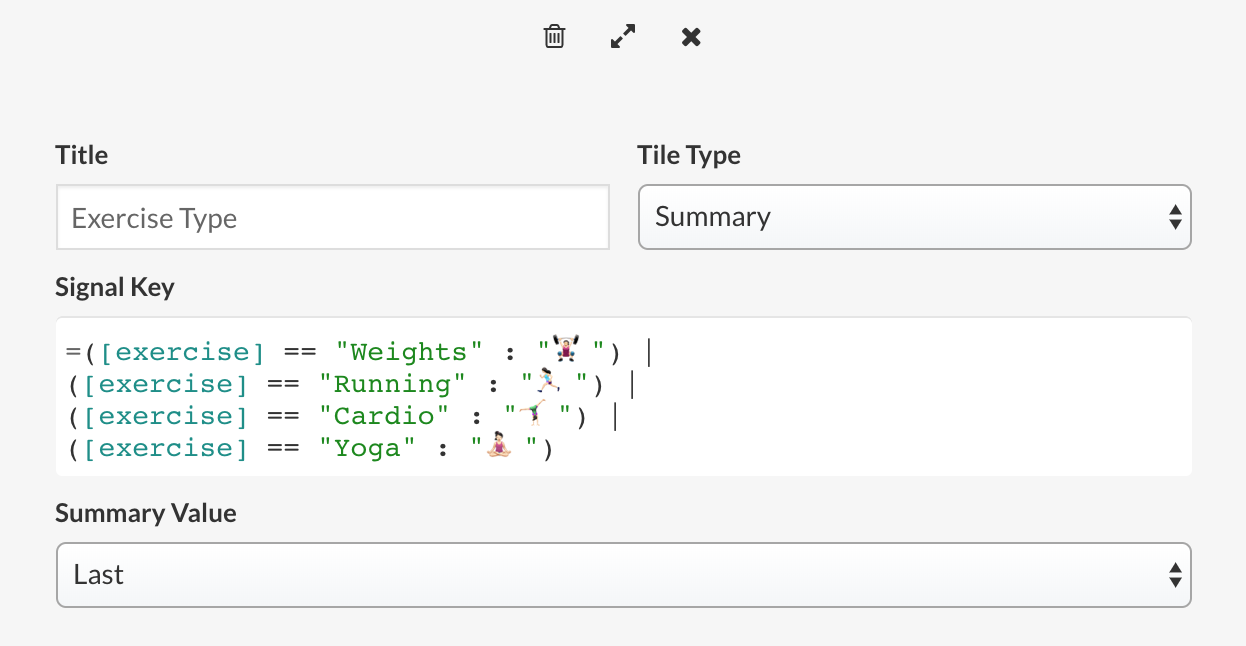Click the runner emoji in the formula
The width and height of the screenshot is (1246, 646).
pos(550,383)
